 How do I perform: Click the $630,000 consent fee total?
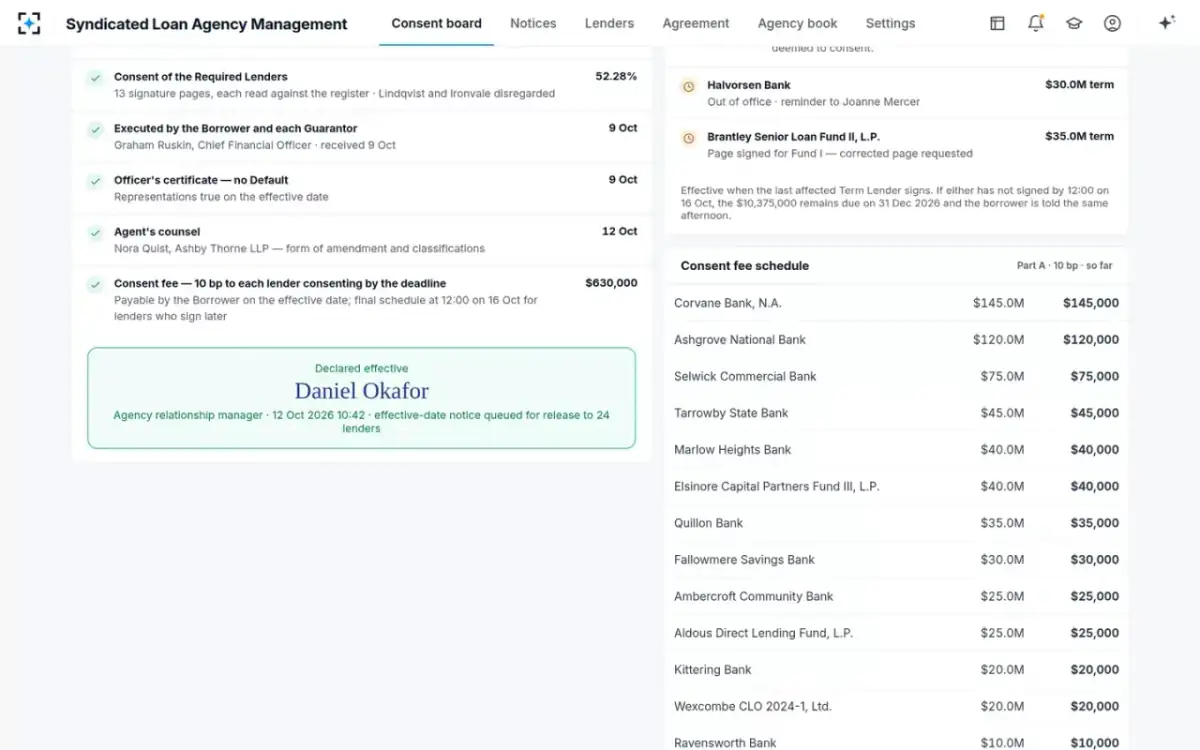[x=611, y=283]
